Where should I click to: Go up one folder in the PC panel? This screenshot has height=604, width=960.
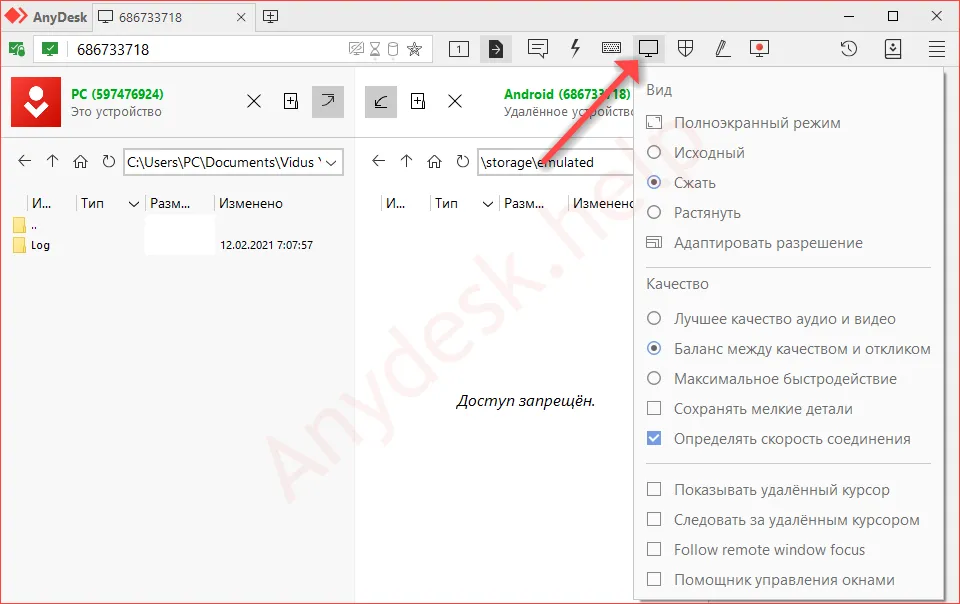[x=53, y=162]
